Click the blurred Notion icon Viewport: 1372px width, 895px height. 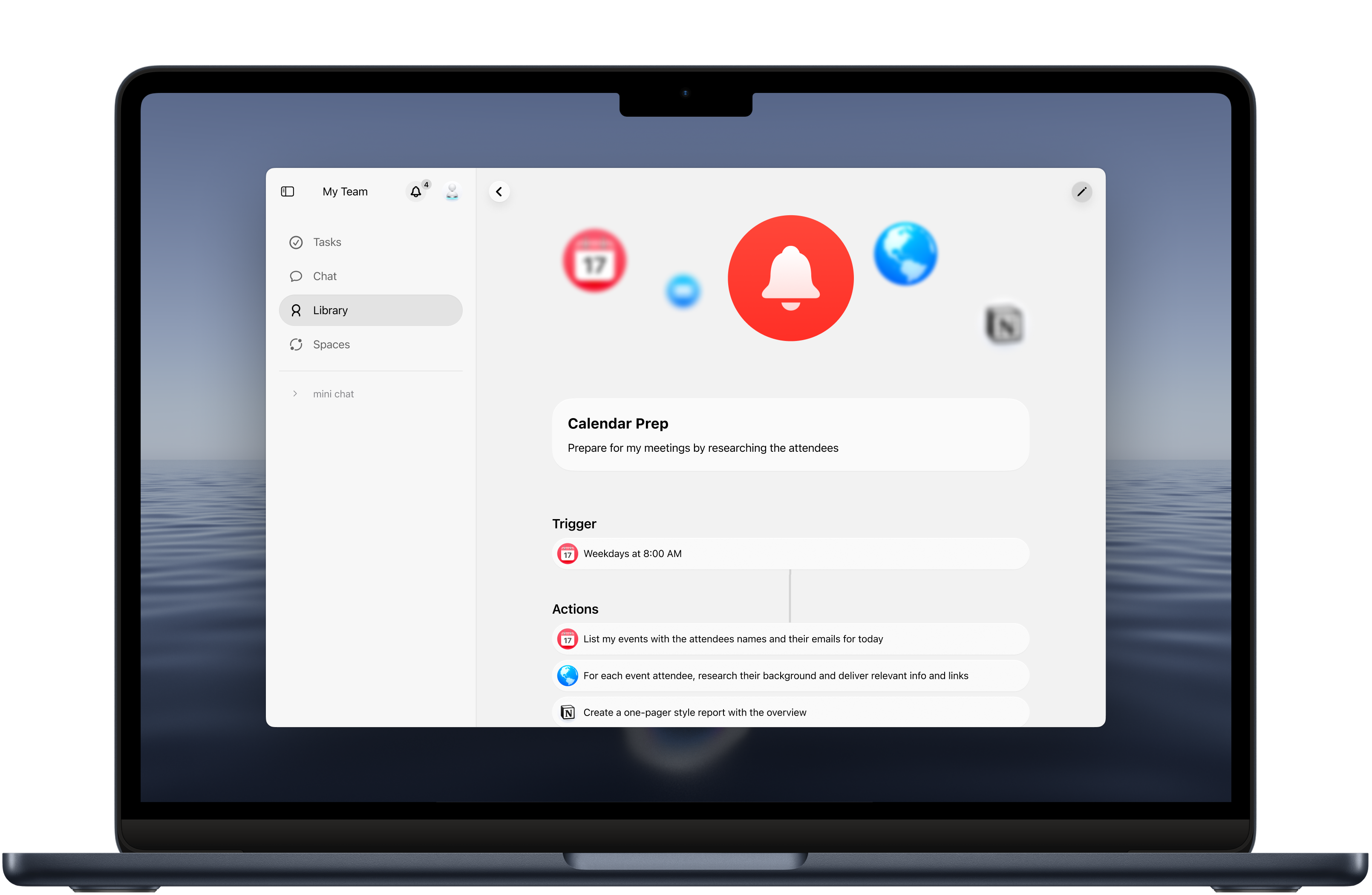pos(1003,325)
